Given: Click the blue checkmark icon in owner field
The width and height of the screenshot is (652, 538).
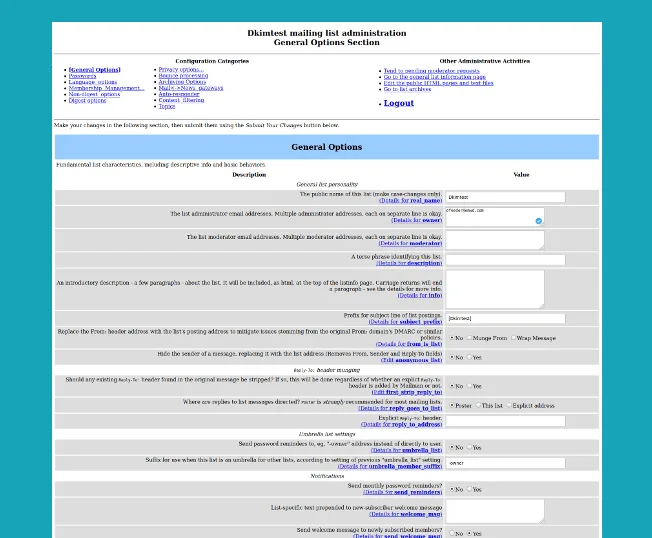Looking at the screenshot, I should pos(538,221).
